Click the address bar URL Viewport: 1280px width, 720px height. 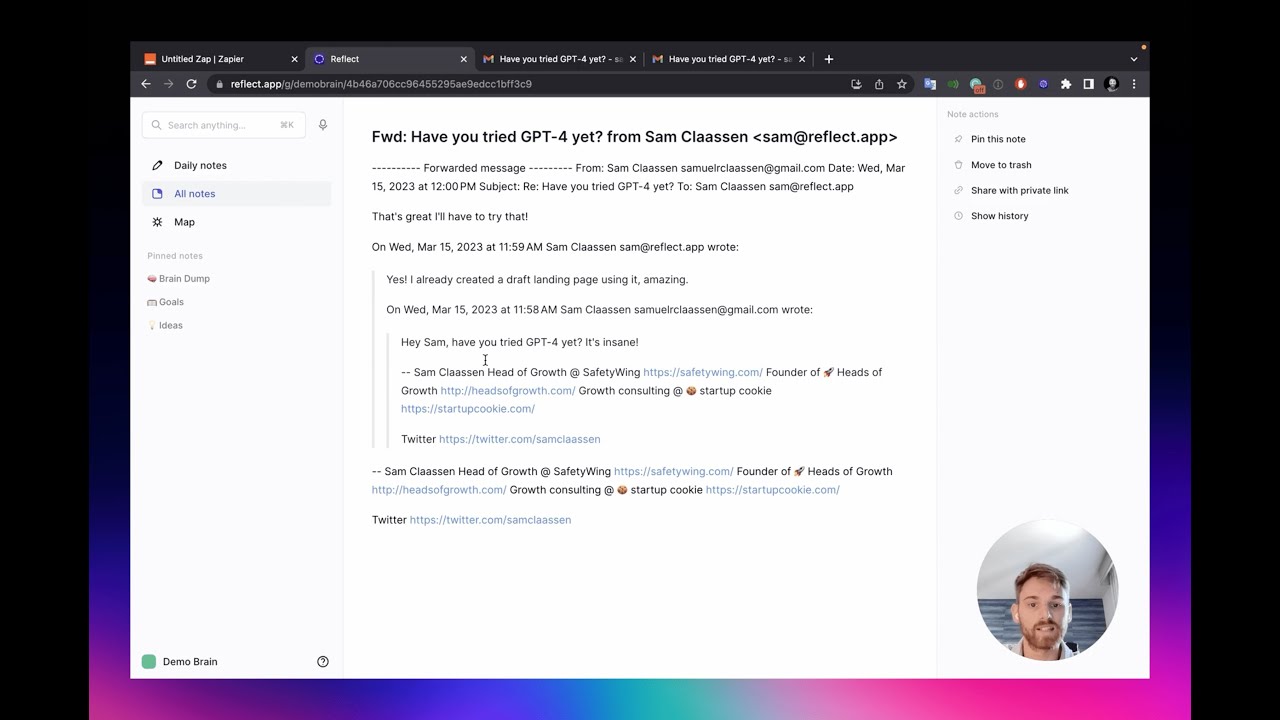coord(381,84)
